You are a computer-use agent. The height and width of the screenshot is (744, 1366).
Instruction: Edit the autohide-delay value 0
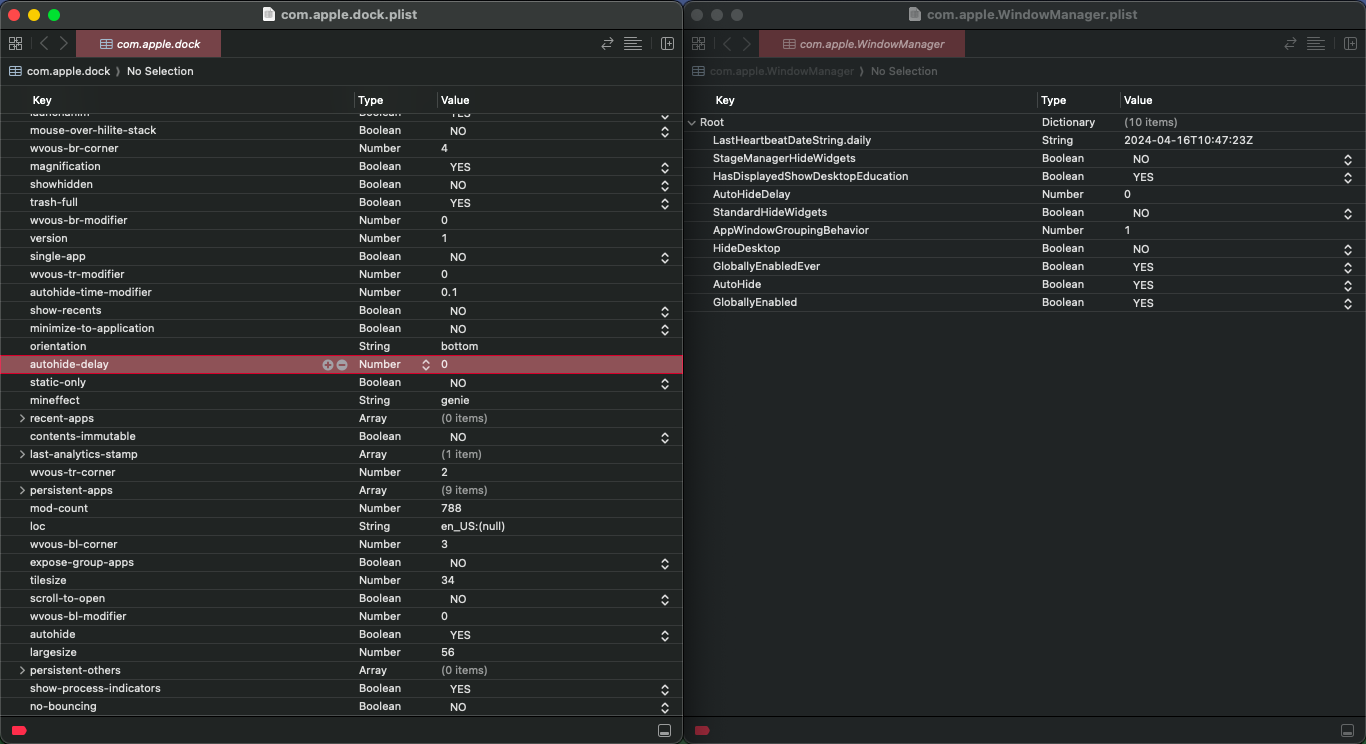tap(444, 365)
